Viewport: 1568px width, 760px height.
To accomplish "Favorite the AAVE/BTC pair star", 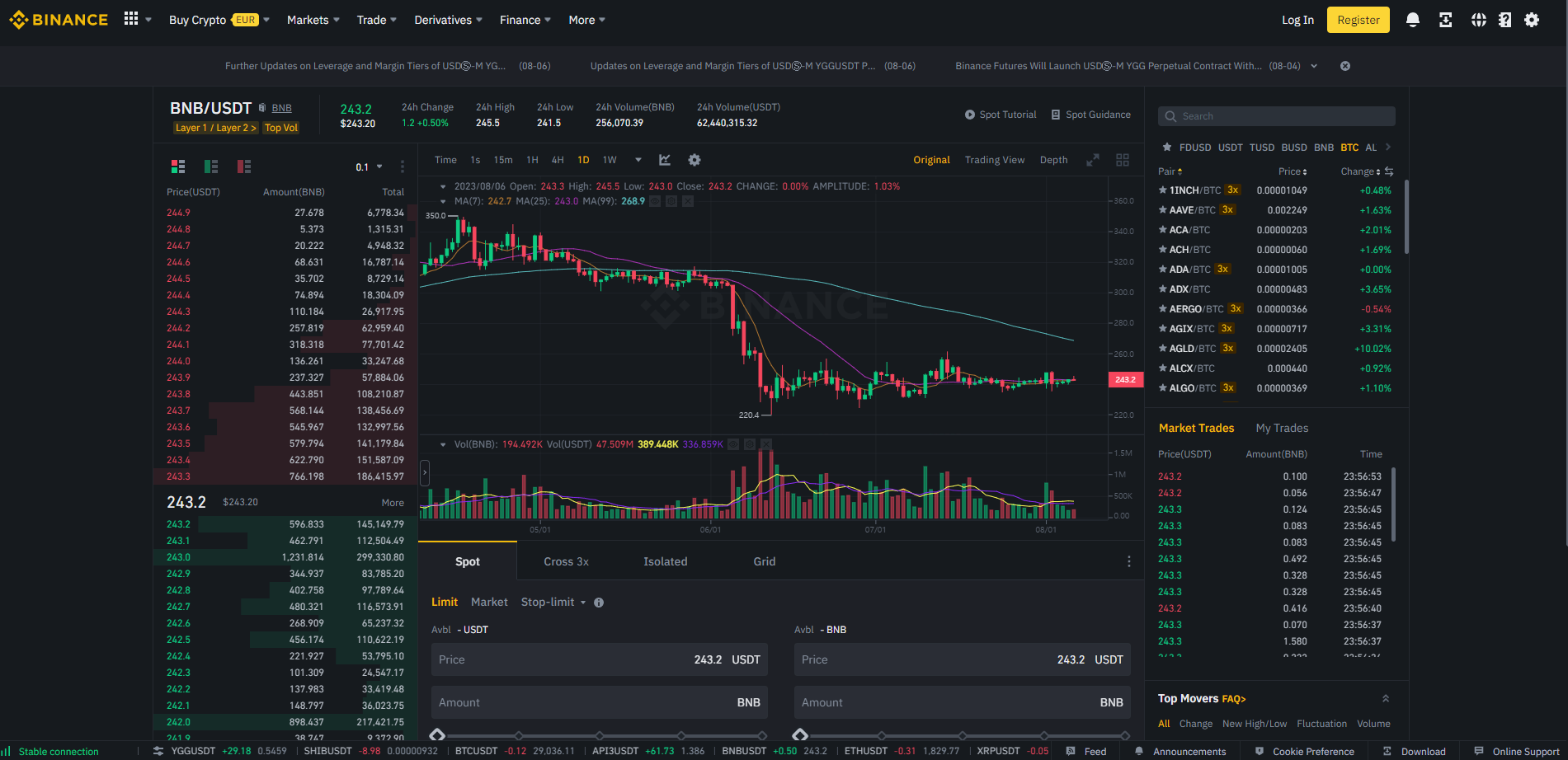I will [x=1163, y=210].
